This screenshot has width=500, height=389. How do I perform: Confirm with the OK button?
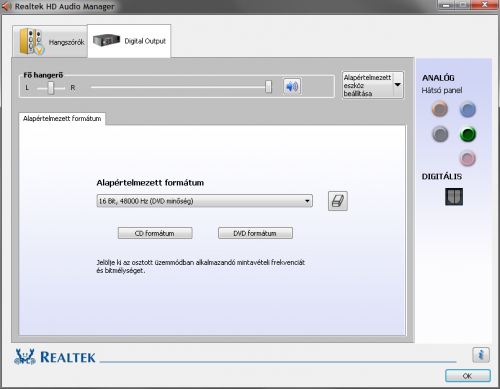(x=468, y=376)
